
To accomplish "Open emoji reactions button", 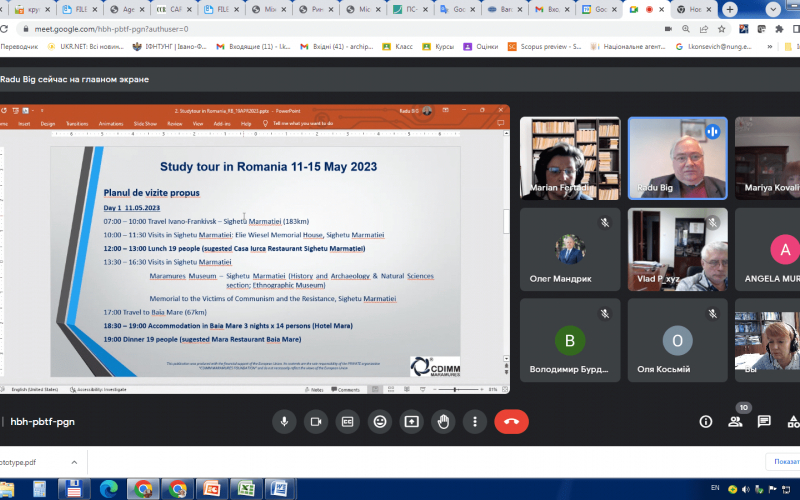I will coord(380,421).
